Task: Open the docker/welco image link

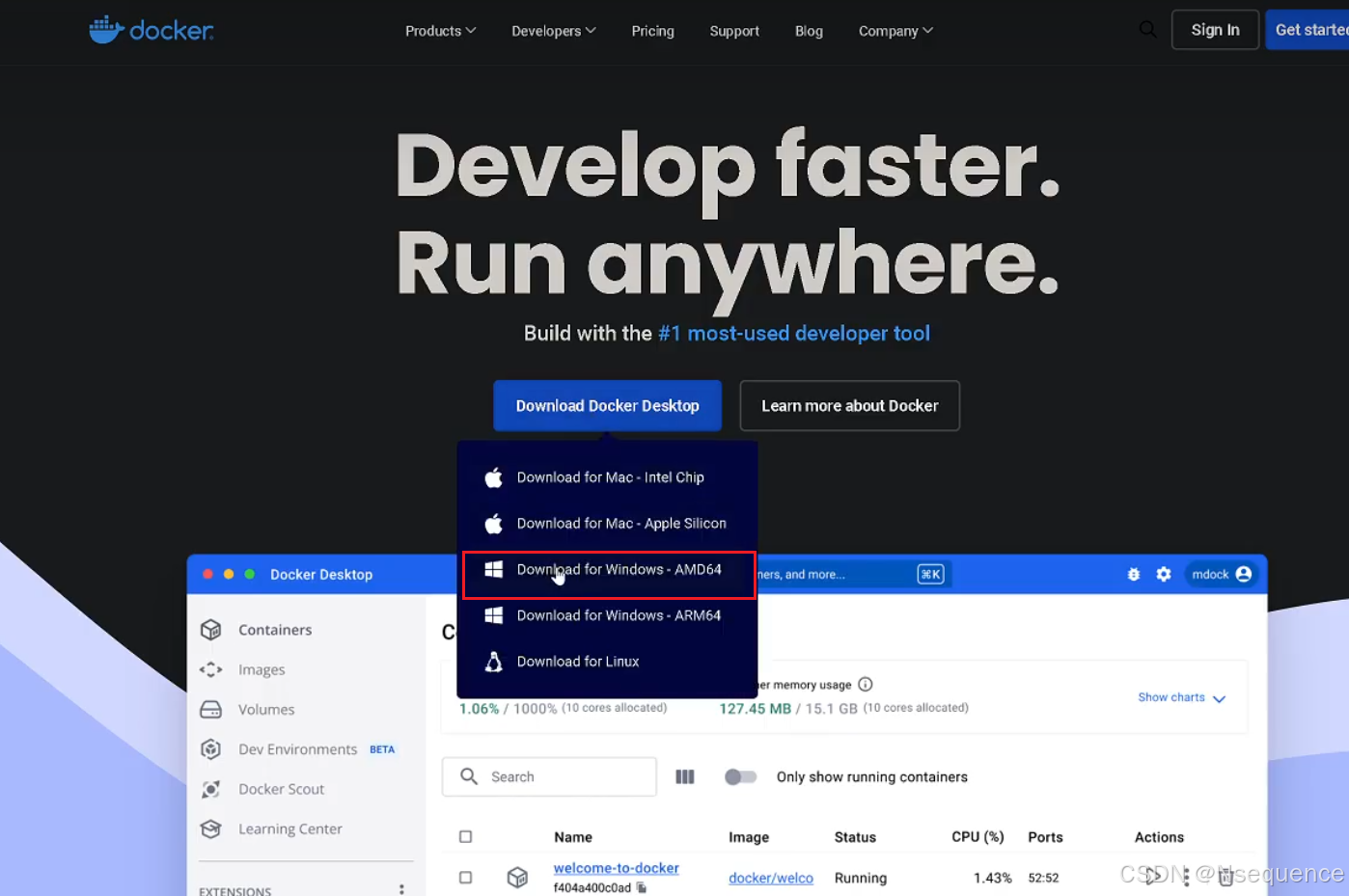Action: point(771,878)
